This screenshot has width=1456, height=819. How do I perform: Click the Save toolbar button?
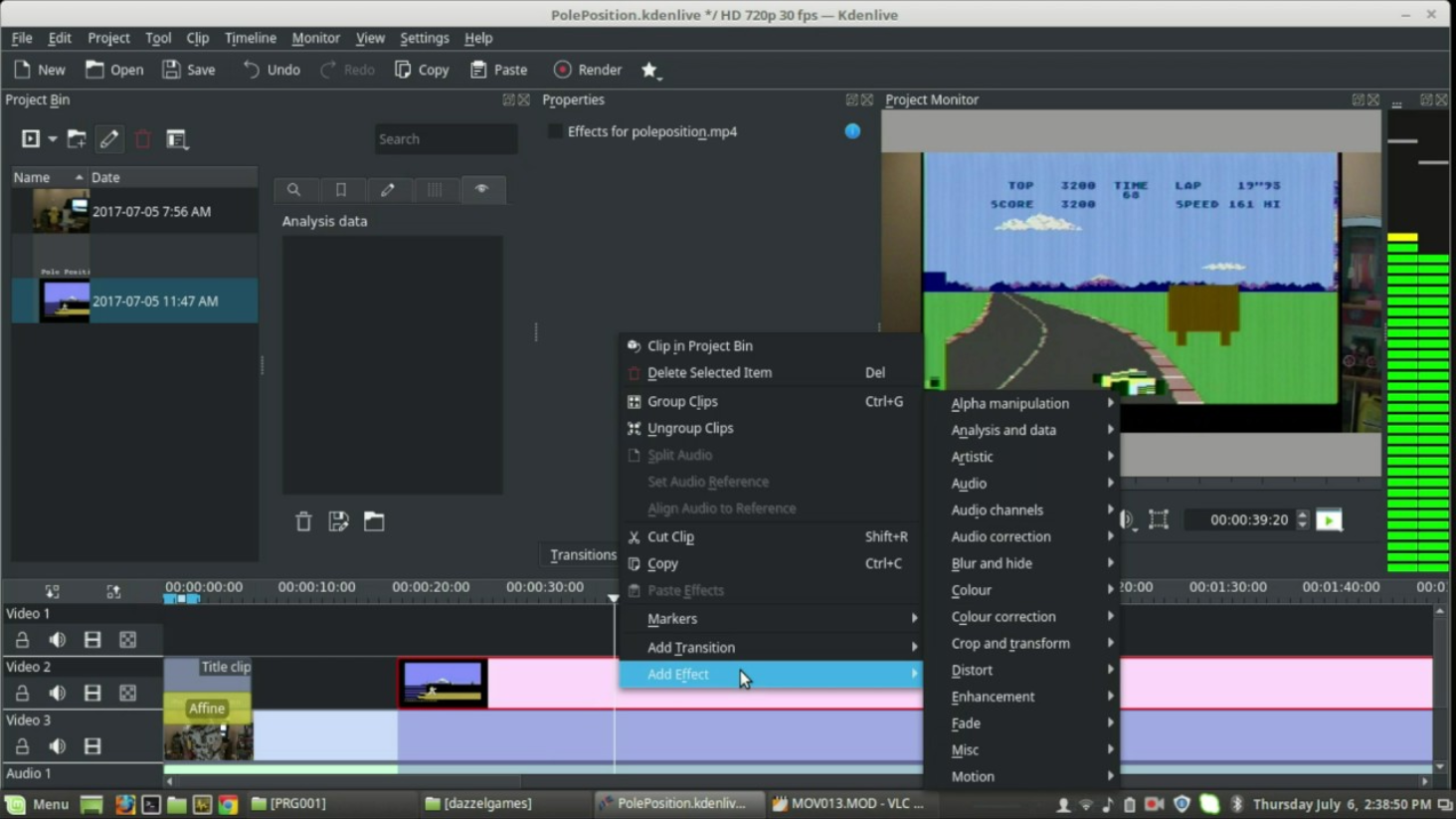pyautogui.click(x=189, y=70)
